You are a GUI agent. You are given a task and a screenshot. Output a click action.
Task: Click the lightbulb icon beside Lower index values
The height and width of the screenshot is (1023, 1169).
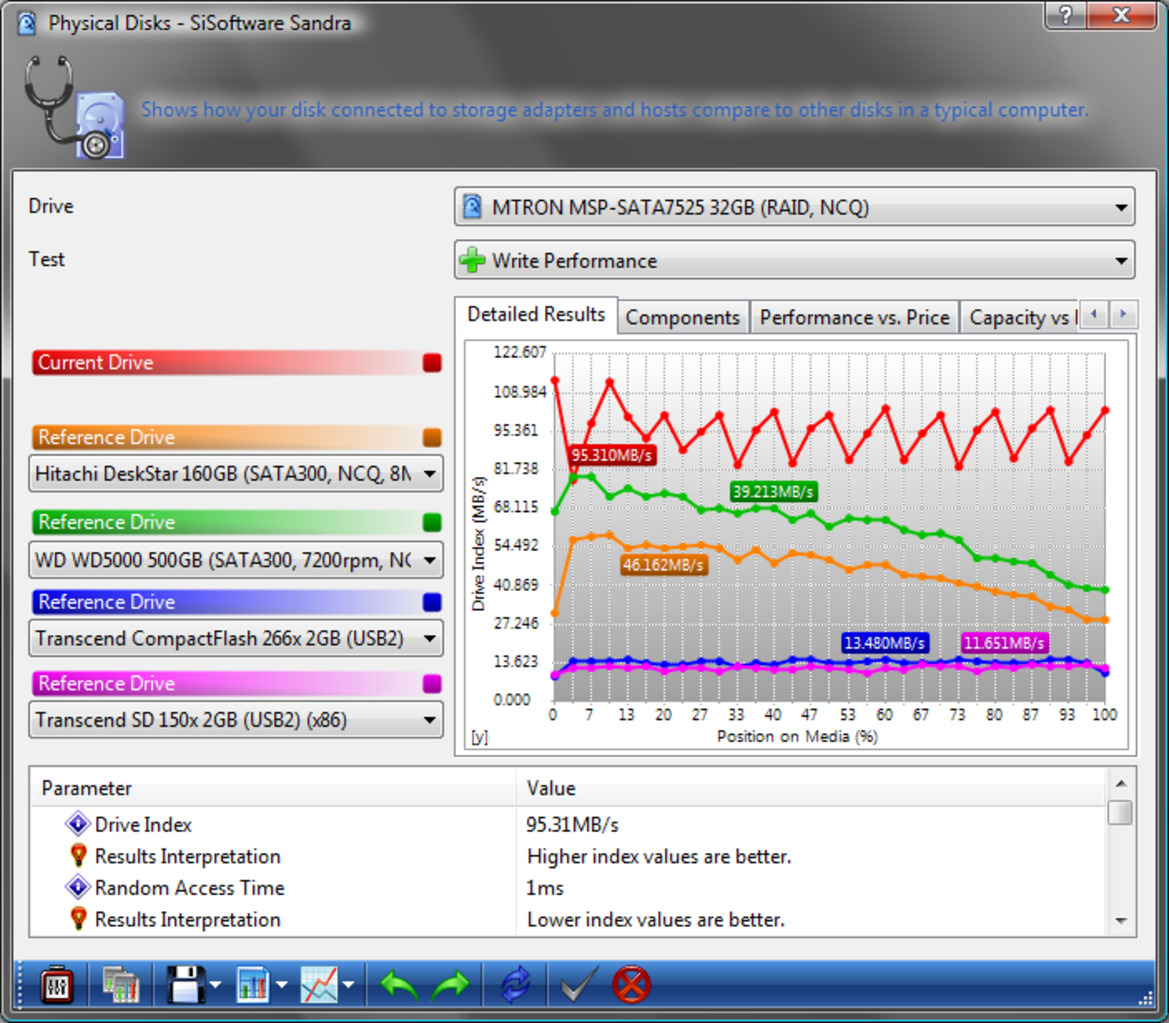point(78,919)
